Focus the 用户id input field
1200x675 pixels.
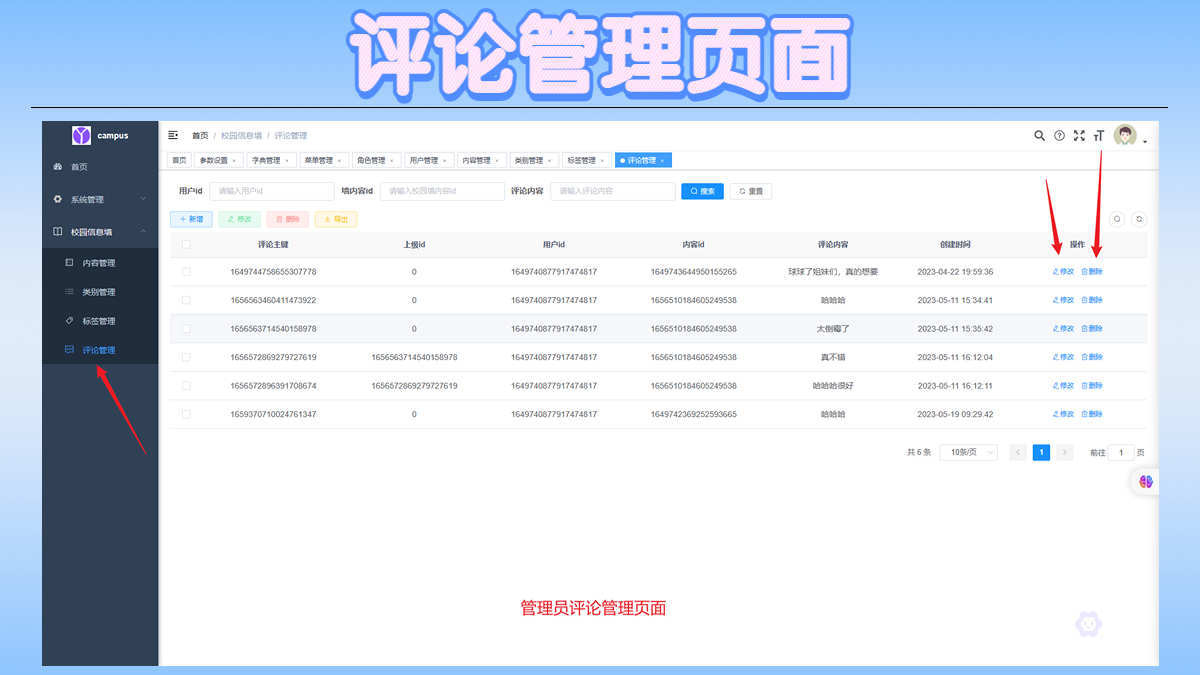pos(271,191)
